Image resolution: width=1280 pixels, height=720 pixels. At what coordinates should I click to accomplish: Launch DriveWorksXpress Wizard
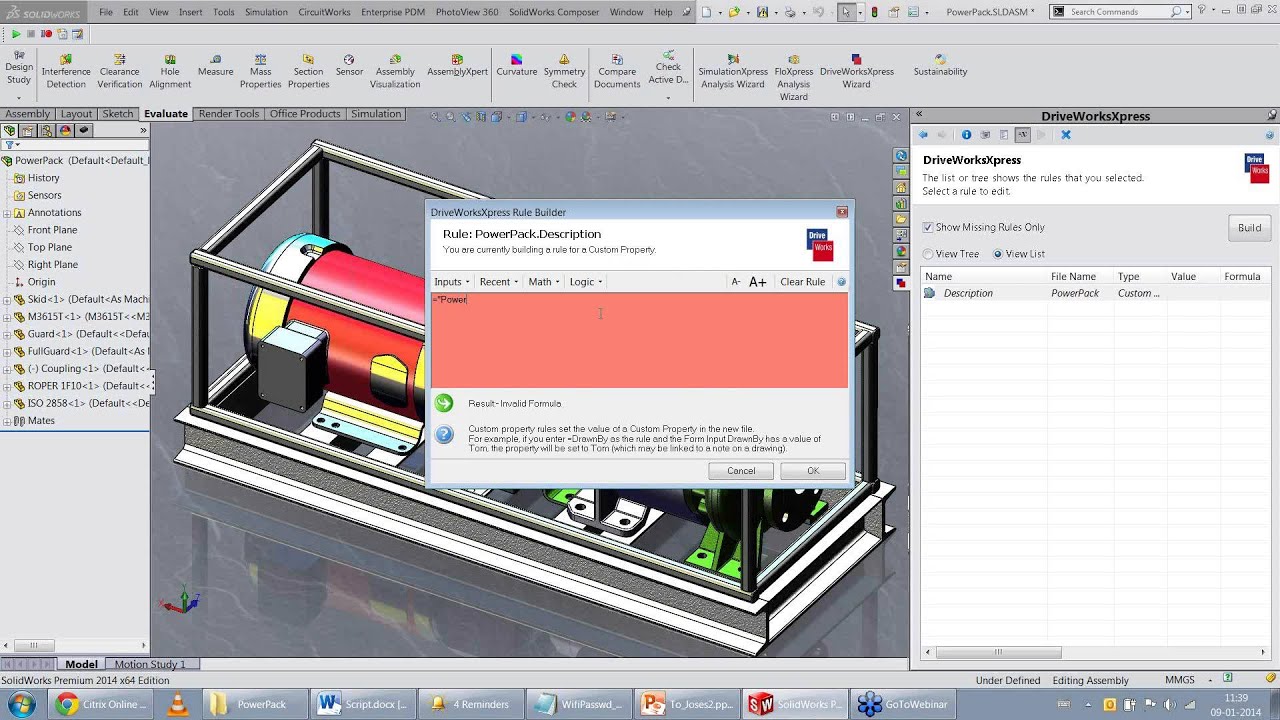click(x=856, y=71)
